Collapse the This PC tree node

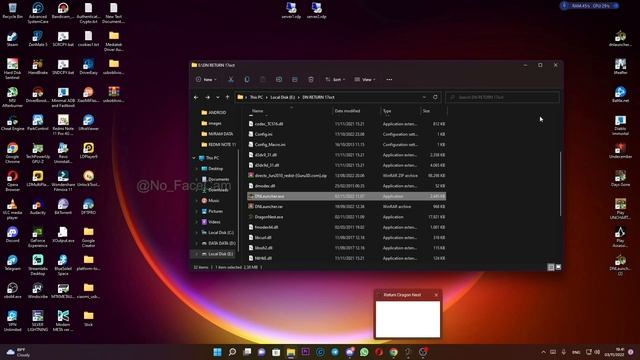[x=194, y=158]
